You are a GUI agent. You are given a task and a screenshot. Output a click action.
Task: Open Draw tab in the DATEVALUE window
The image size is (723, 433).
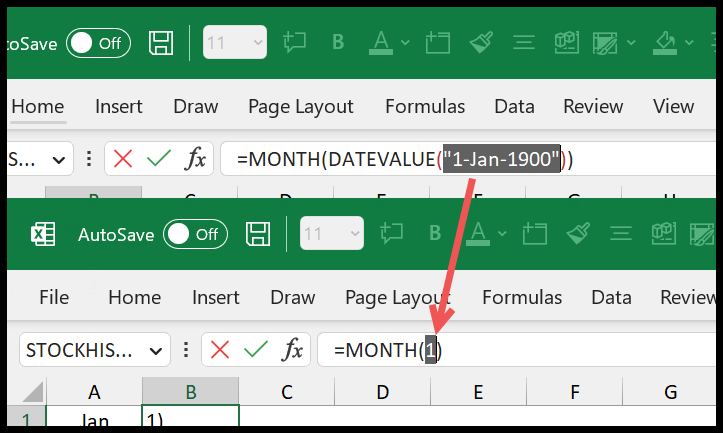click(x=196, y=107)
